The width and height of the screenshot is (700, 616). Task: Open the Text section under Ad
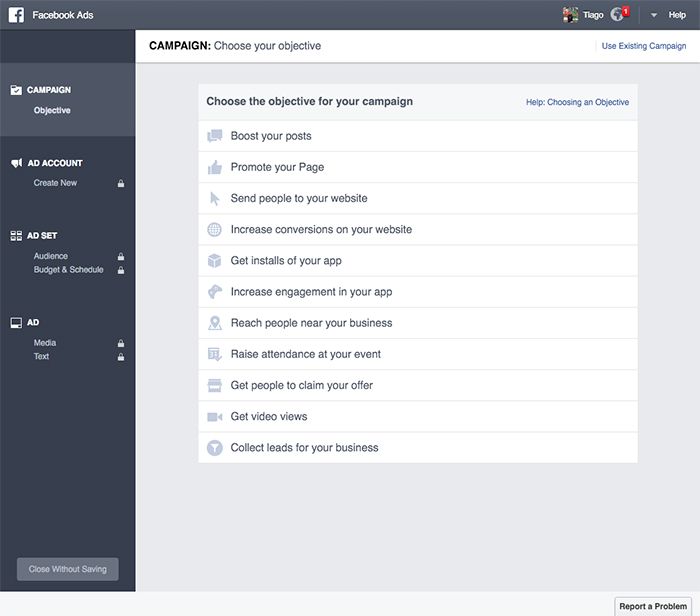pos(42,357)
